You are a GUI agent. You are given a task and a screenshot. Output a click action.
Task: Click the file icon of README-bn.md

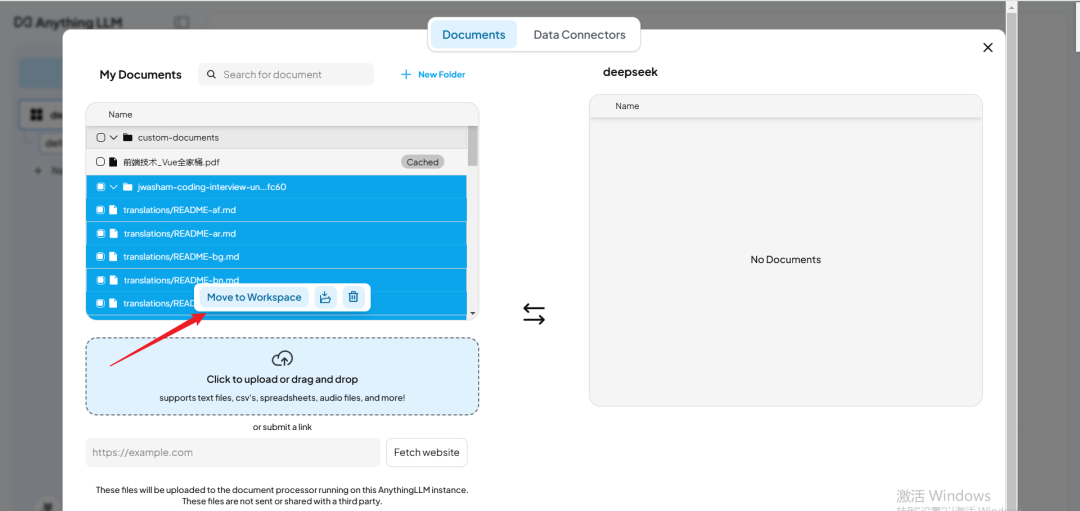pos(114,280)
